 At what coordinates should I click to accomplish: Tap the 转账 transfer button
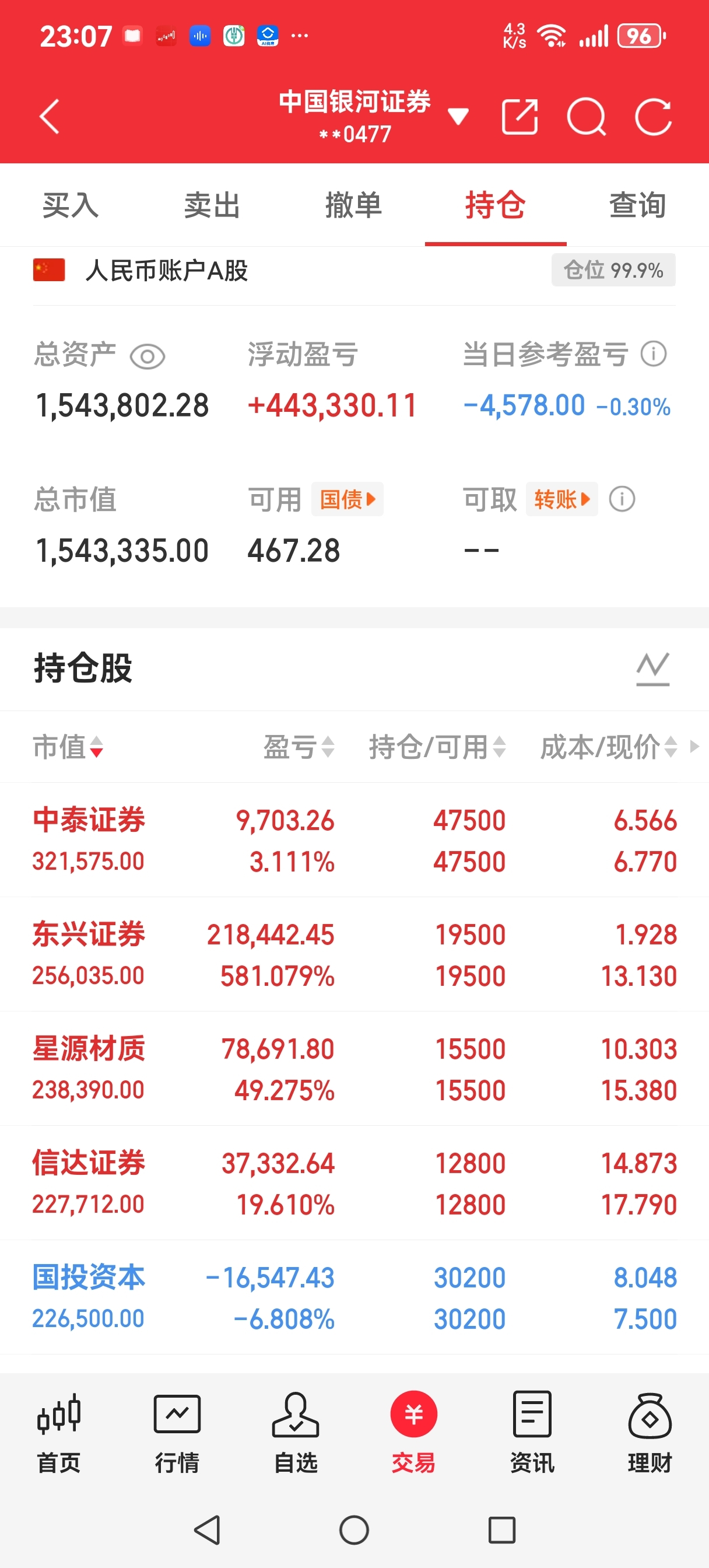point(561,500)
